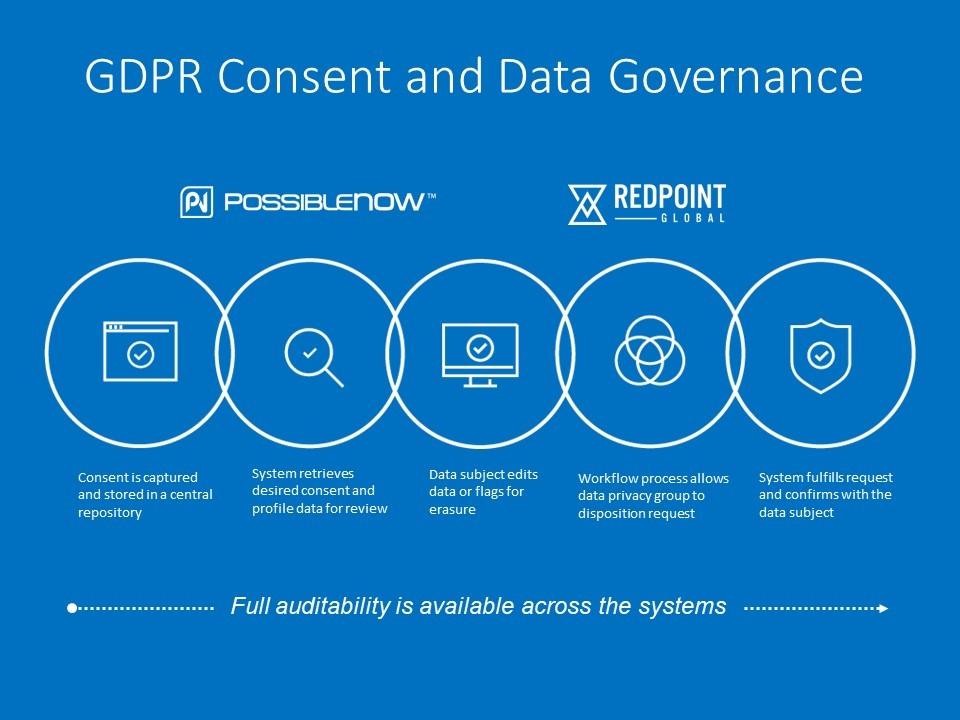Screen dimensions: 960x720
Task: Click the PossibleNOW logo icon
Action: coord(197,200)
